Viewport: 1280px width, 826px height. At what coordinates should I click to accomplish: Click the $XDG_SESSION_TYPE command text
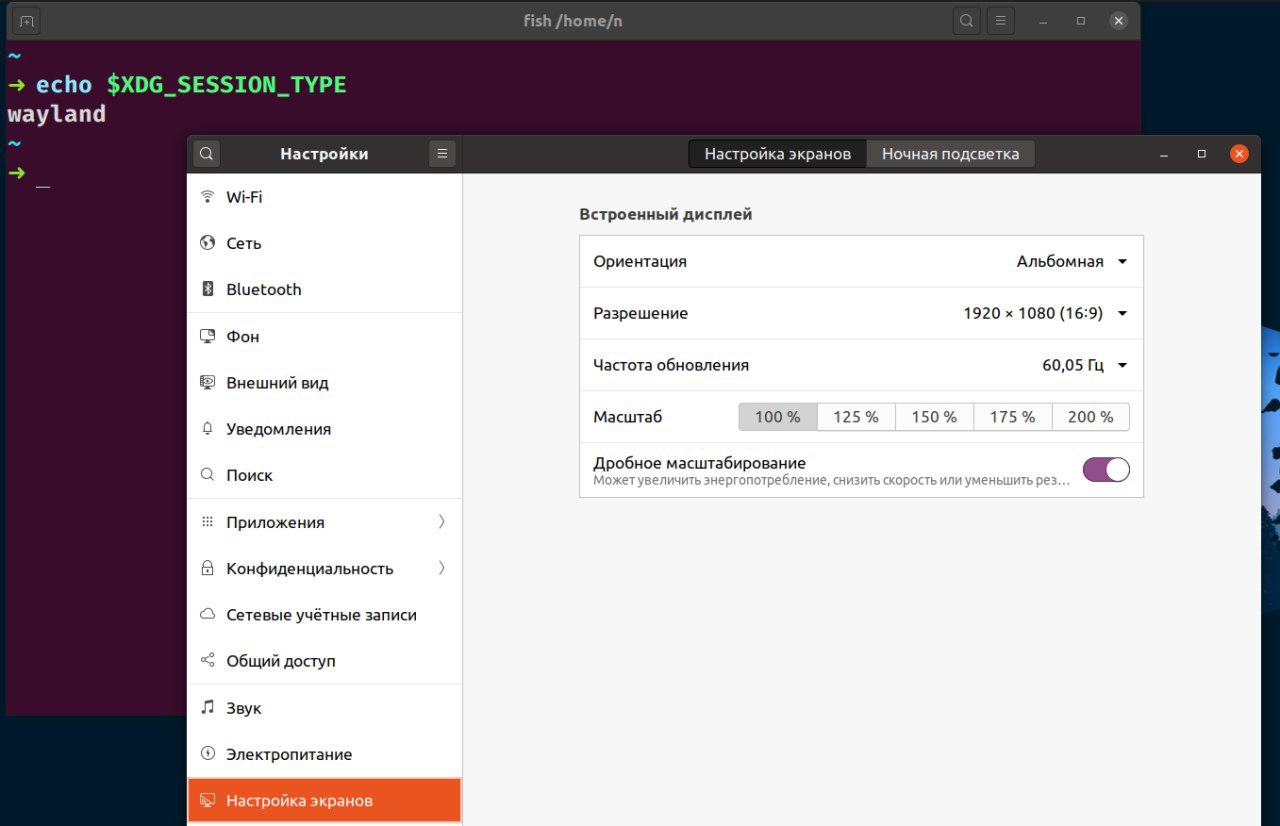(x=227, y=85)
